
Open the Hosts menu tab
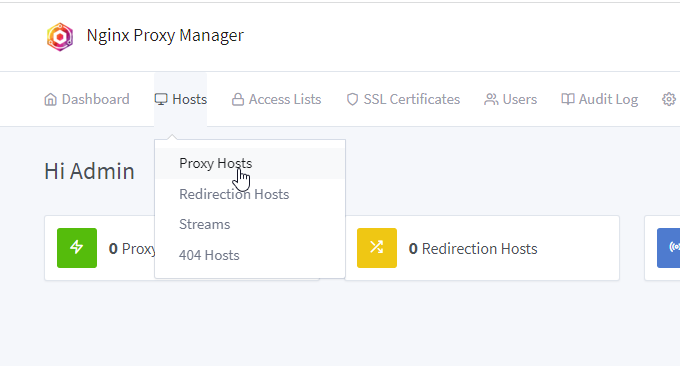pos(181,99)
